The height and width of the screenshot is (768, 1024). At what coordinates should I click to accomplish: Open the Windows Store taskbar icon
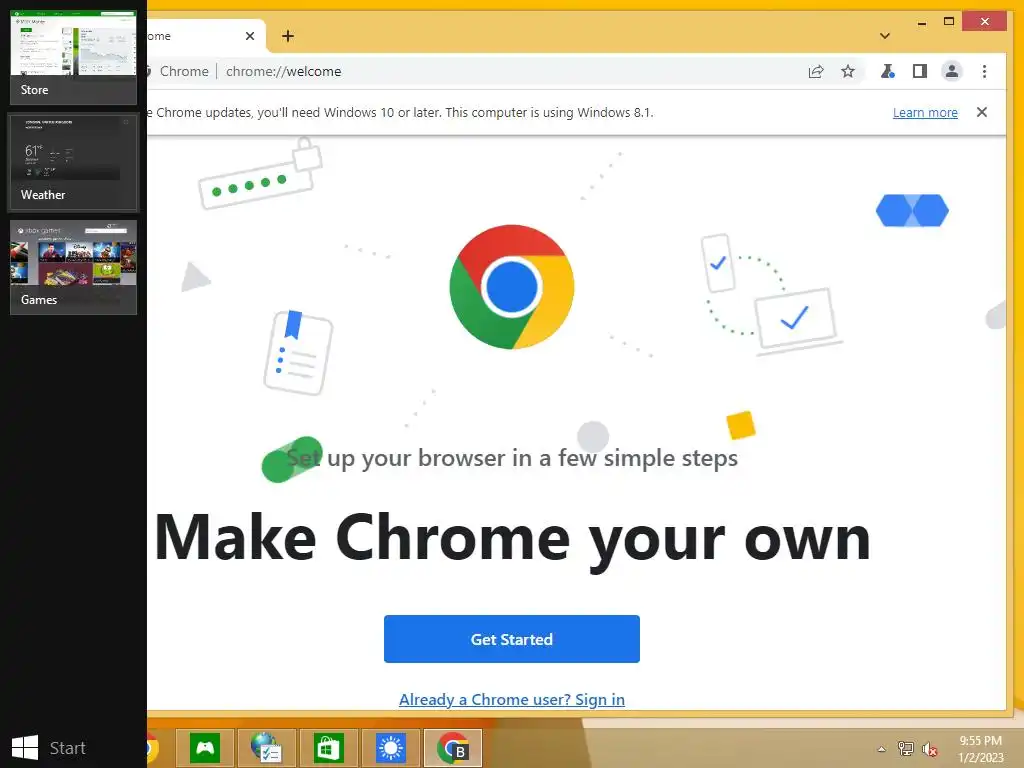[328, 748]
